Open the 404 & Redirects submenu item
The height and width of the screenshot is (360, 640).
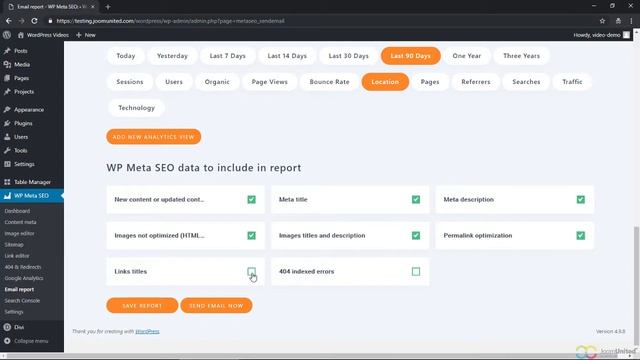23,267
